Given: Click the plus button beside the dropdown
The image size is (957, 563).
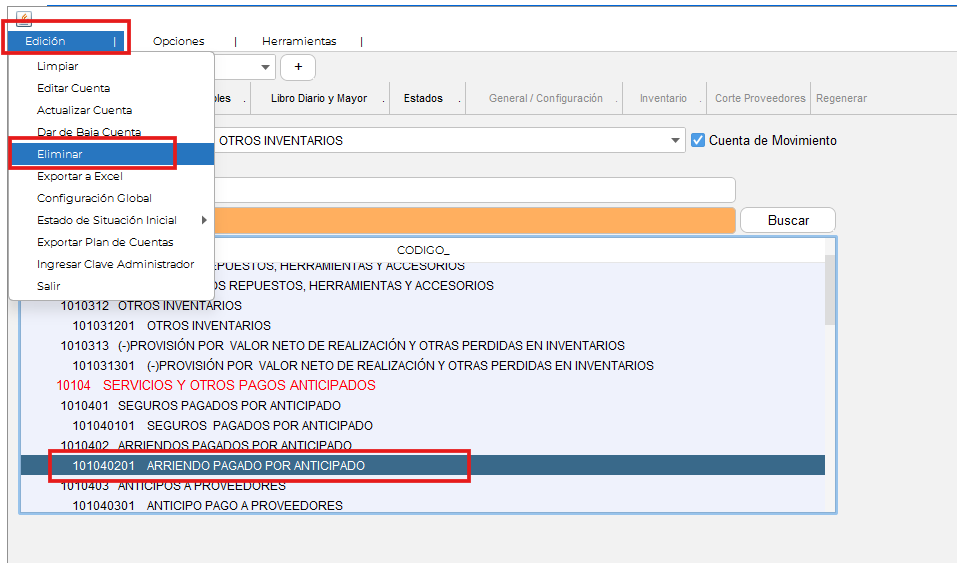Looking at the screenshot, I should coord(297,67).
